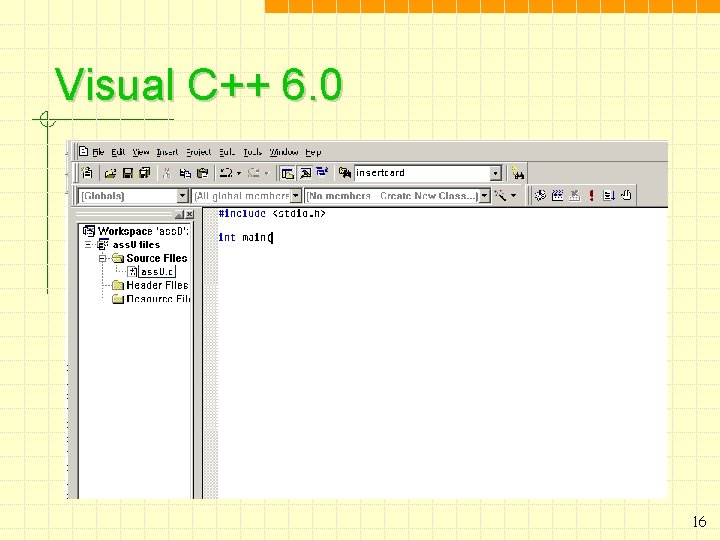This screenshot has width=720, height=540.
Task: Click the Paste clipboard icon
Action: pyautogui.click(x=202, y=173)
